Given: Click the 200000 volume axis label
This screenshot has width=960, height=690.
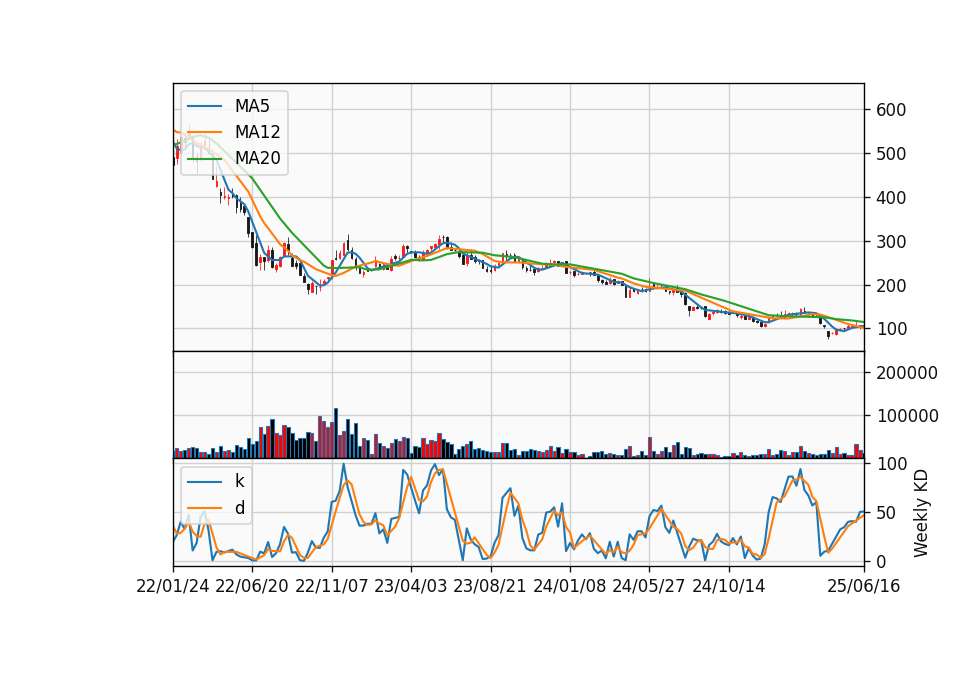Looking at the screenshot, I should pos(907,373).
